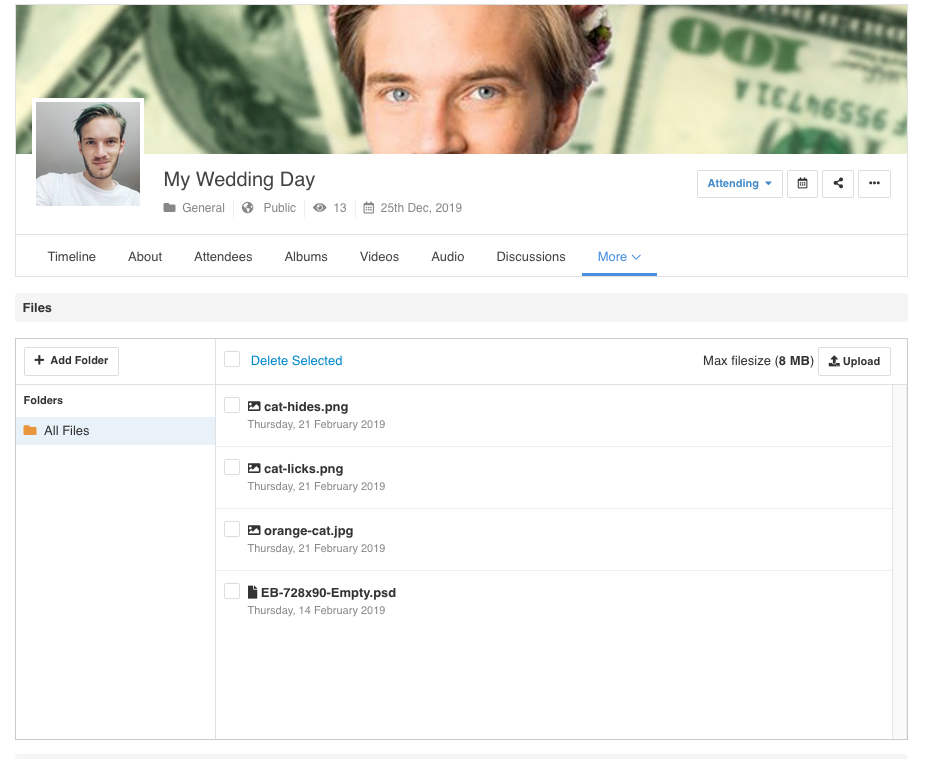Click the General category folder icon
This screenshot has height=759, width=925.
(169, 208)
